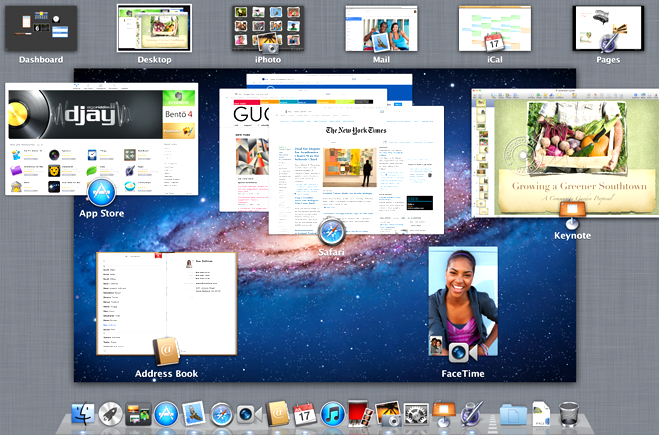
Task: Click the "FaceTime" window label
Action: pos(463,374)
